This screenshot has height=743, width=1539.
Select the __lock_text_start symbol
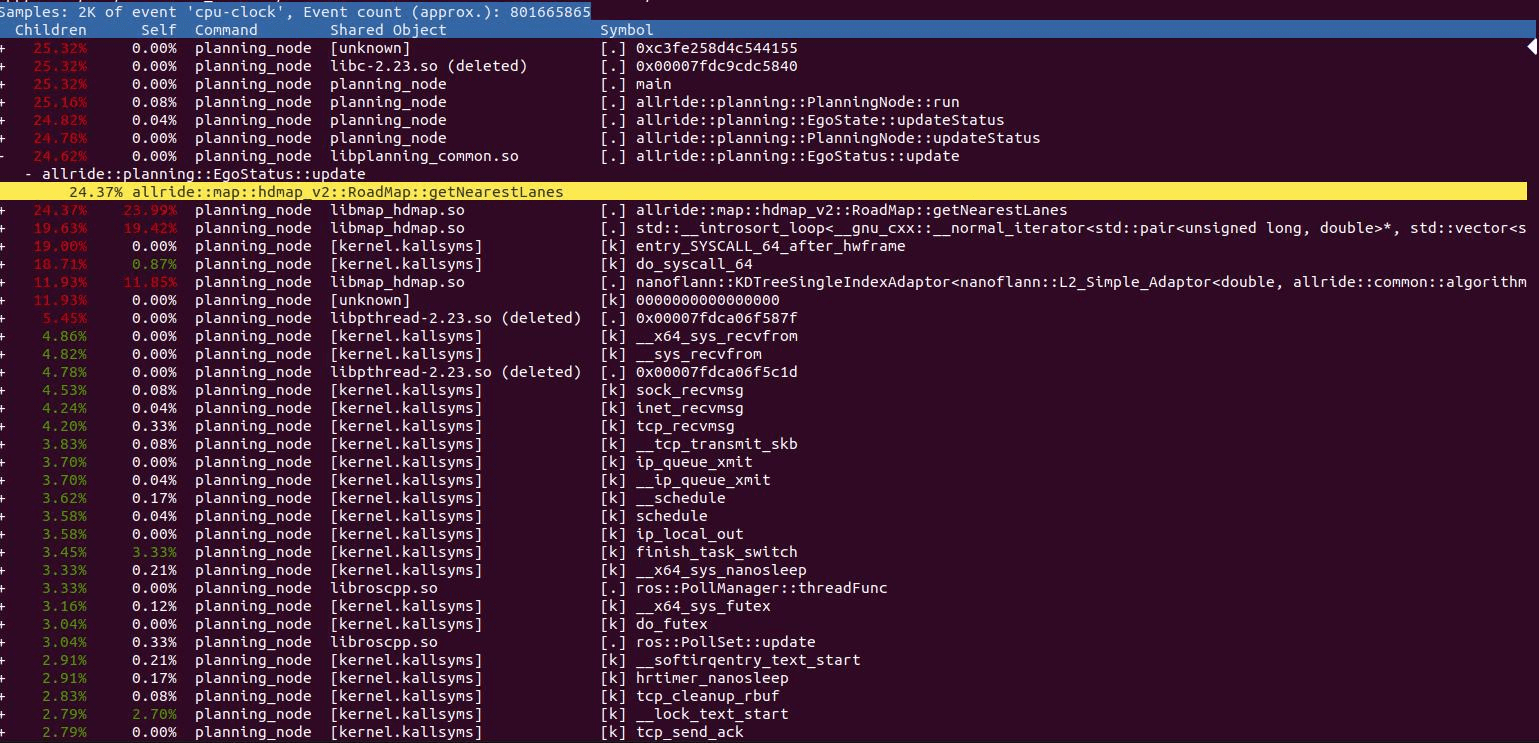tap(712, 714)
